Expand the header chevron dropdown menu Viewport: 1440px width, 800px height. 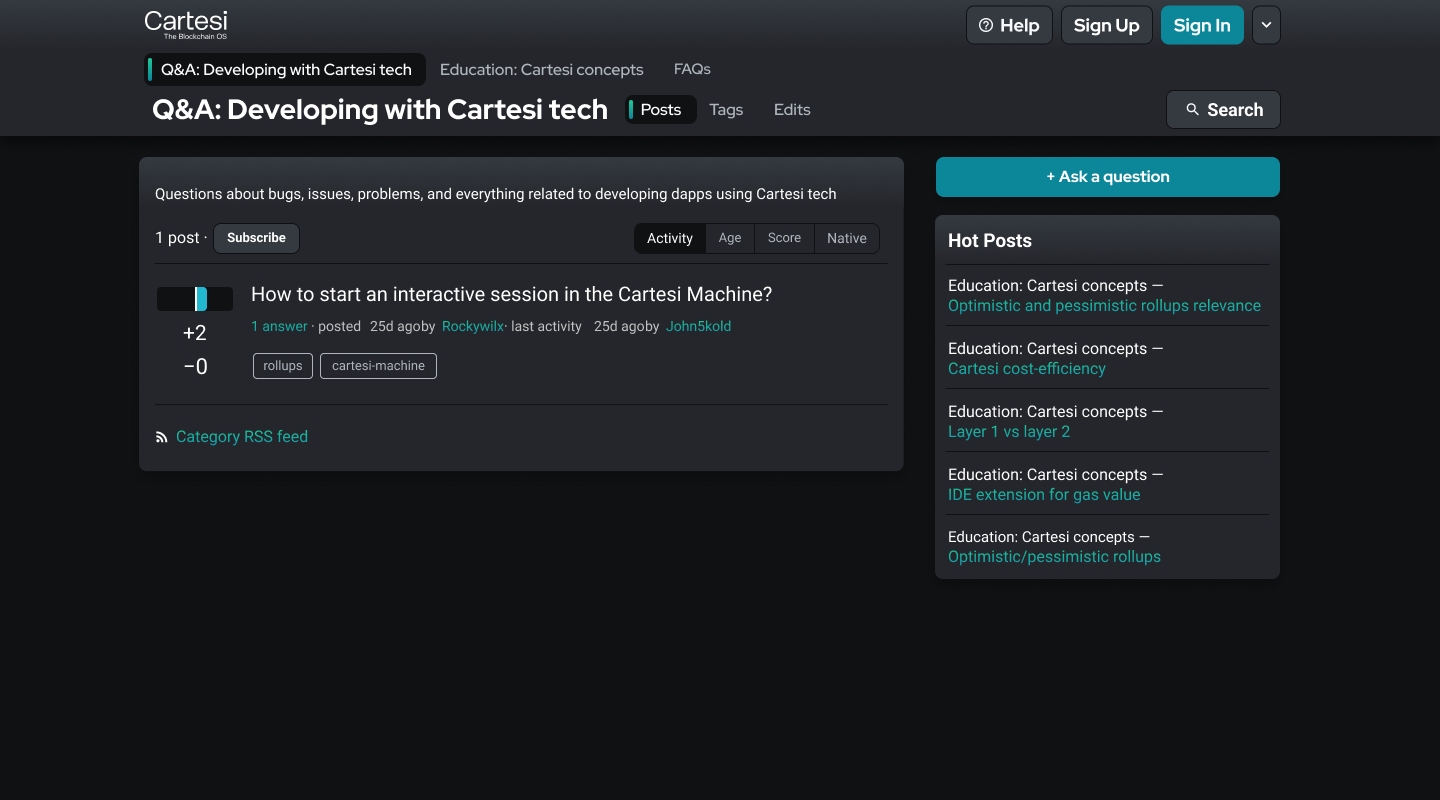[x=1266, y=25]
